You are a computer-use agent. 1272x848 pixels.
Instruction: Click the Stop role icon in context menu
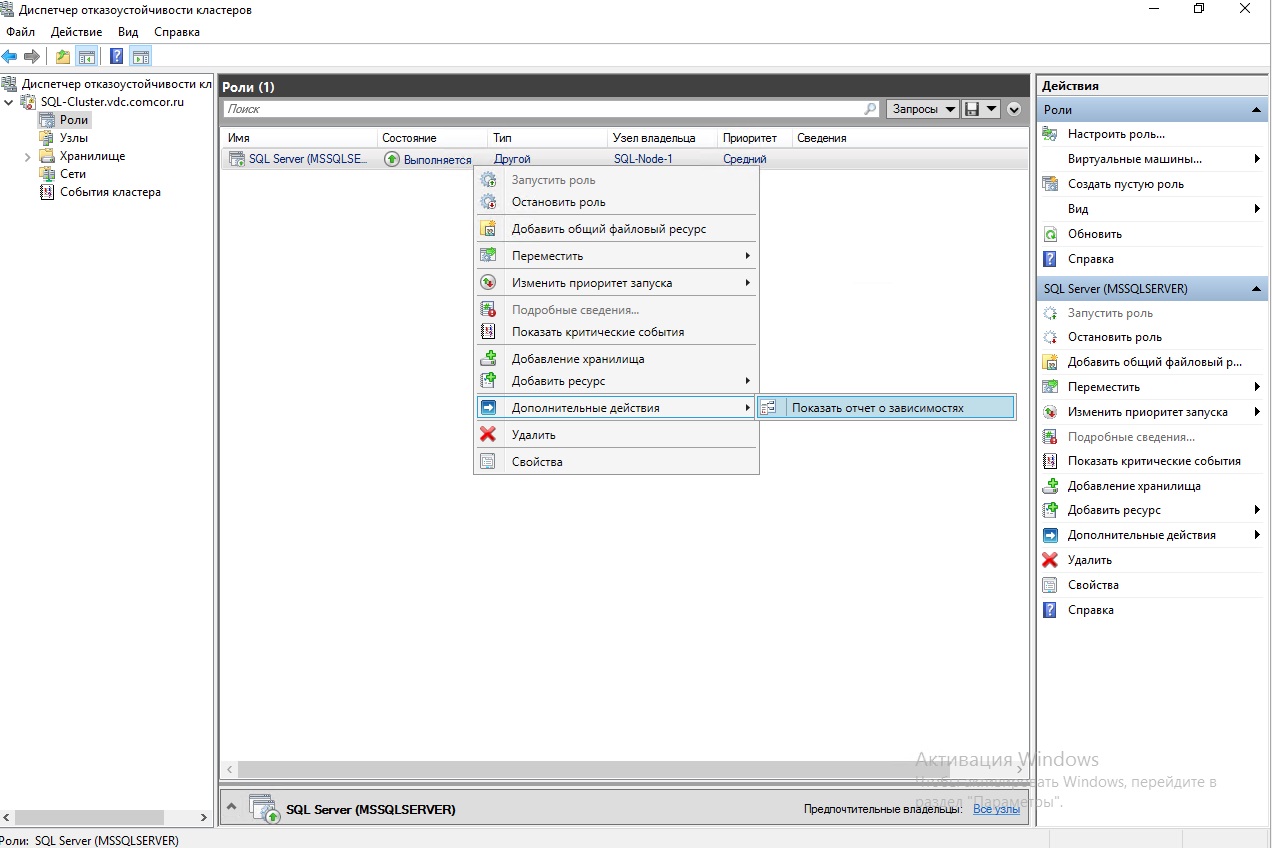tap(488, 201)
